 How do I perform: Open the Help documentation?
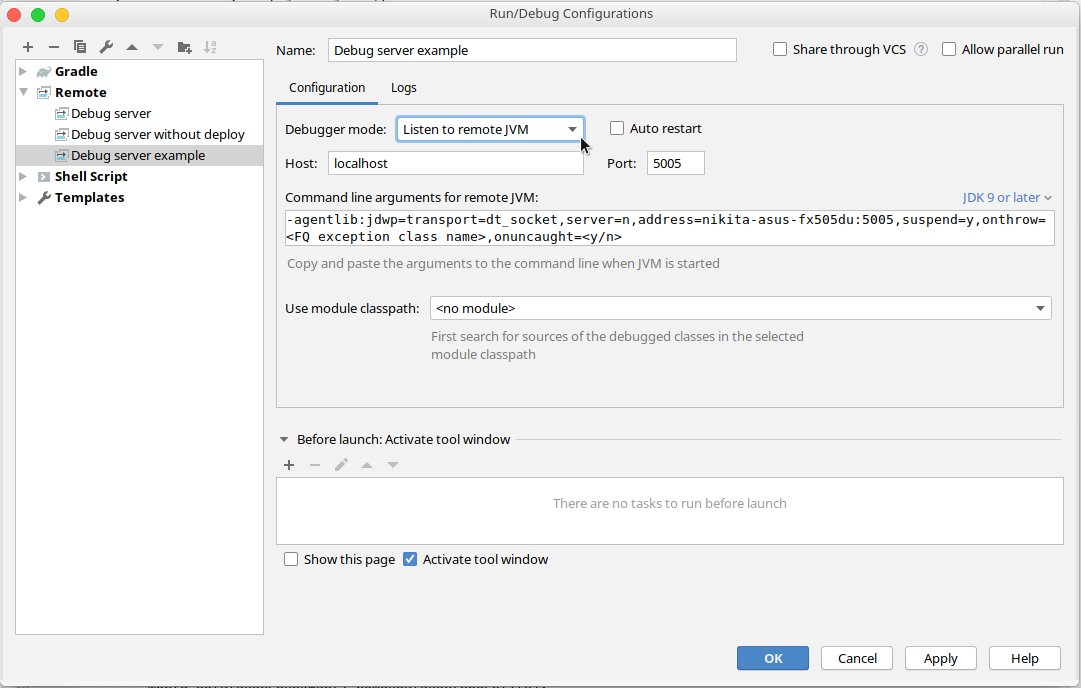point(1024,658)
